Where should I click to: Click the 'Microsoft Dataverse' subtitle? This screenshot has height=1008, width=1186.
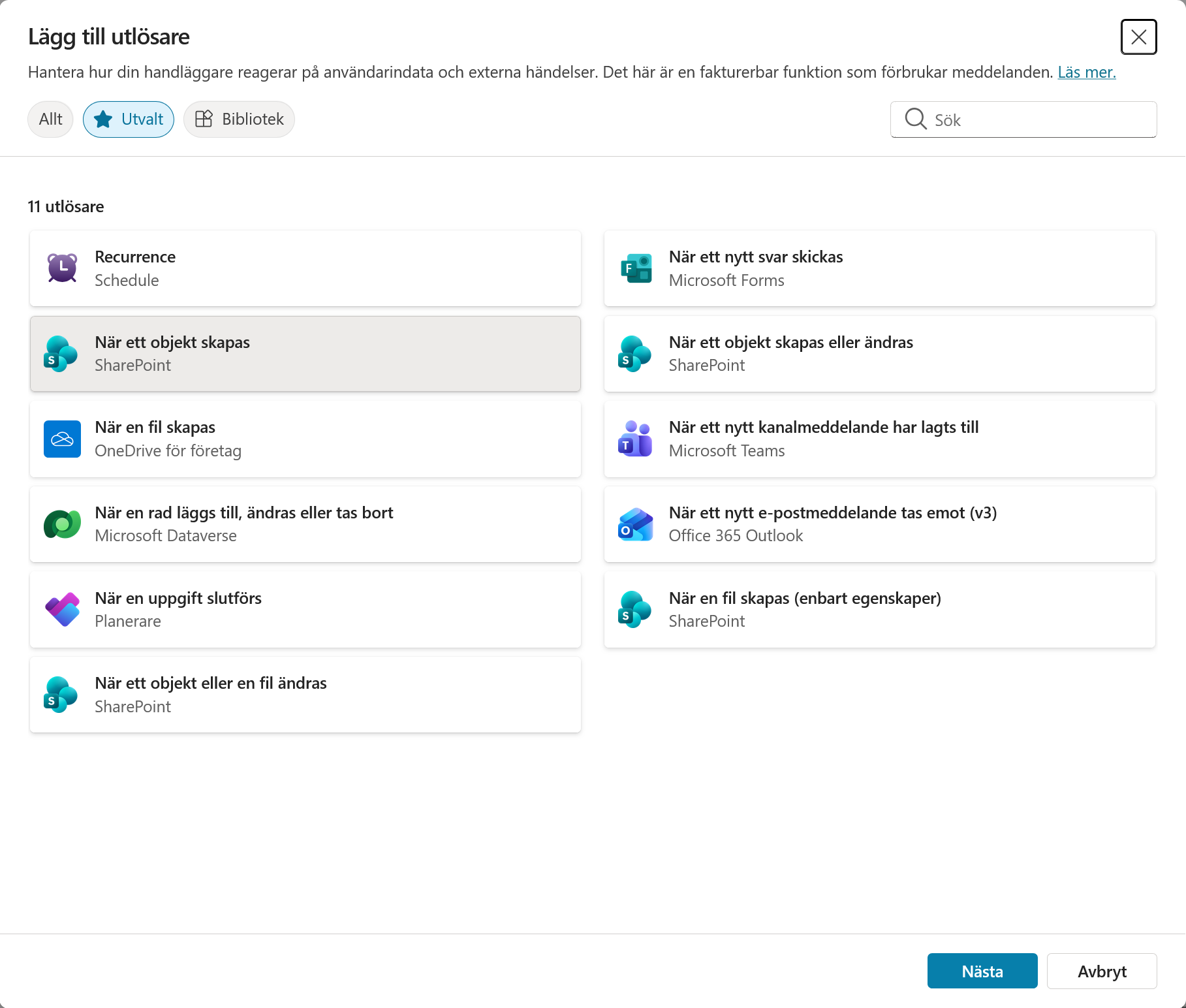click(166, 536)
